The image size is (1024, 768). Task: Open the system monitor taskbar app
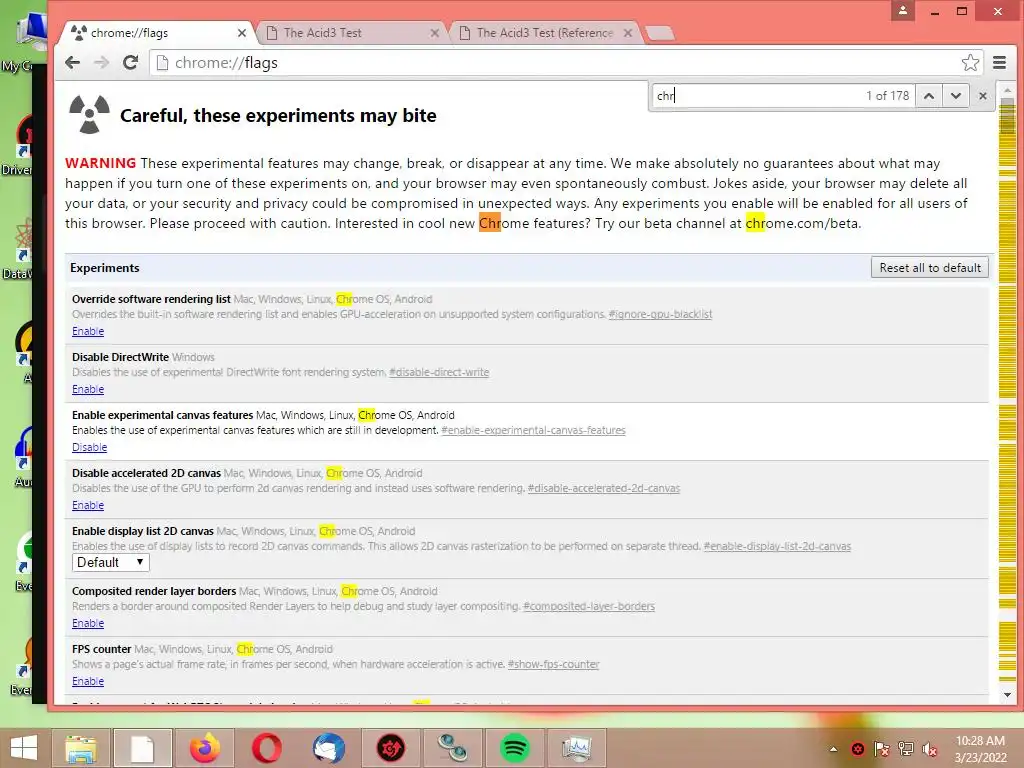577,748
